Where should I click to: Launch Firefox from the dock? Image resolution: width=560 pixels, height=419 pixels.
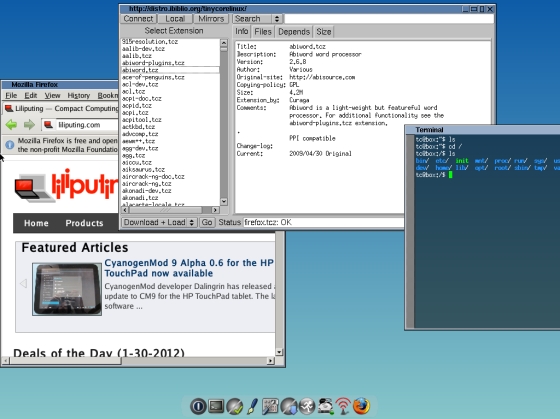point(361,406)
